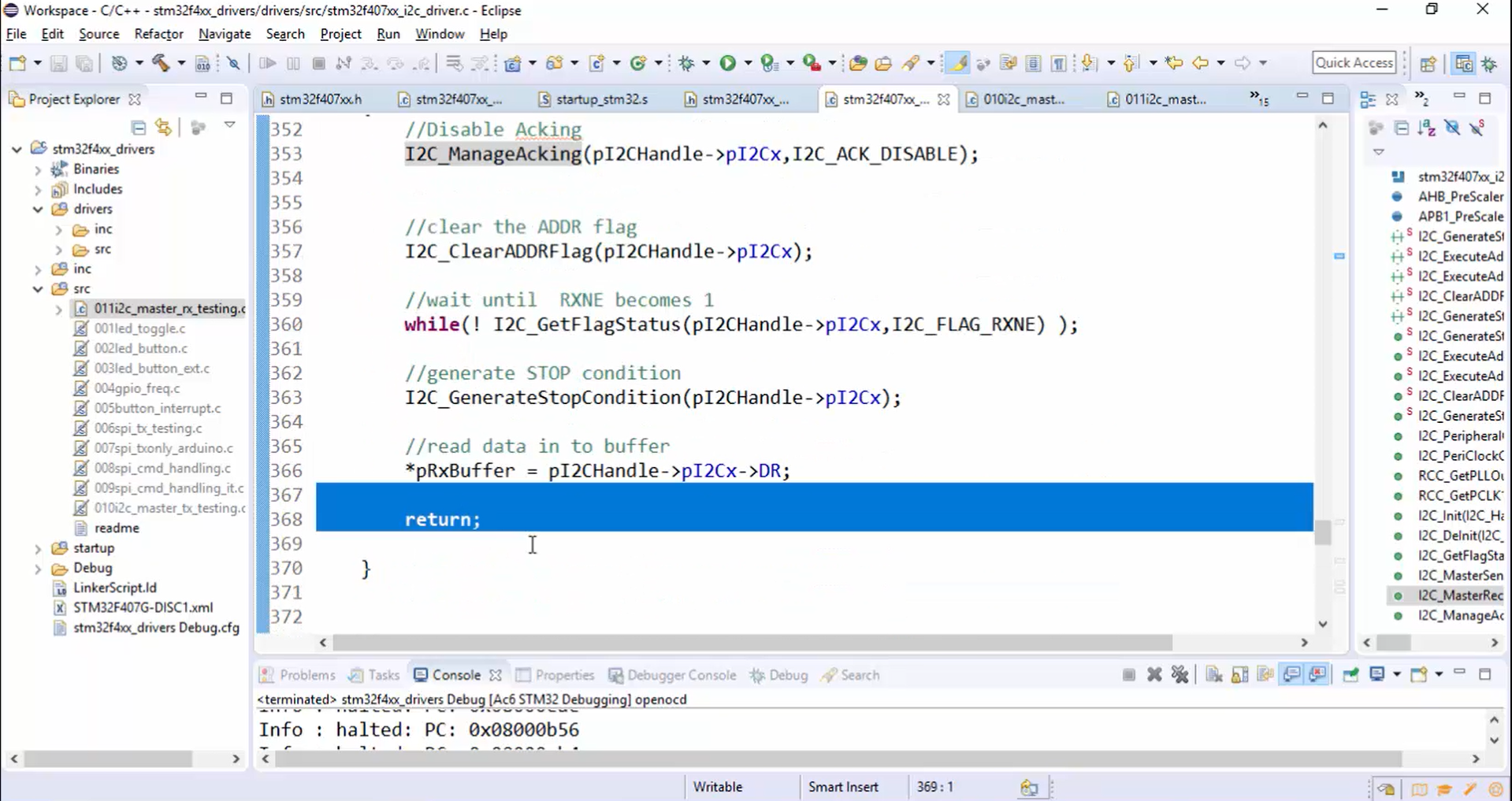Image resolution: width=1512 pixels, height=801 pixels.
Task: Click the New Class green C icon
Action: pos(637,63)
